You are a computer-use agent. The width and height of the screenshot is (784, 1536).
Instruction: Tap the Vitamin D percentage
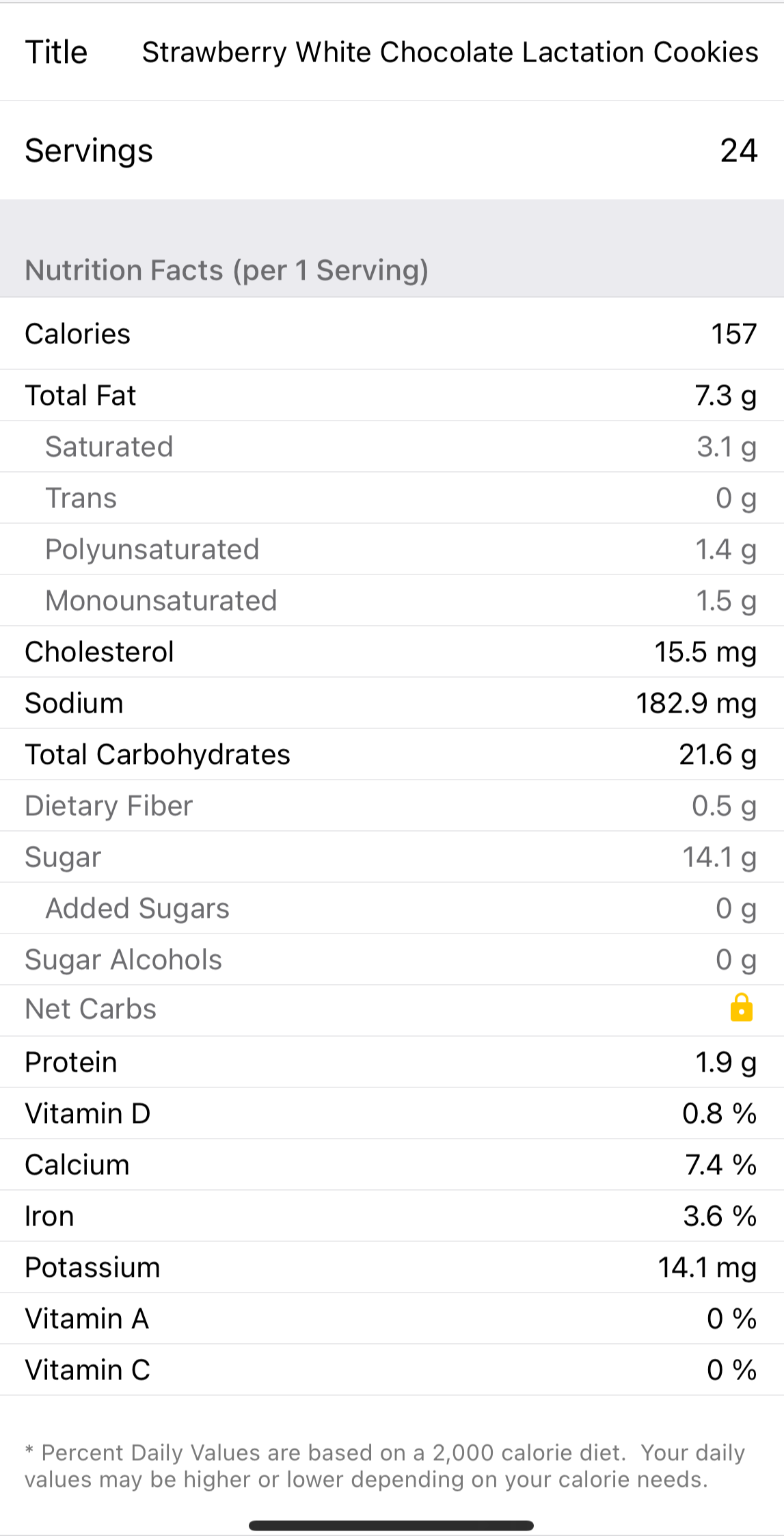719,1114
